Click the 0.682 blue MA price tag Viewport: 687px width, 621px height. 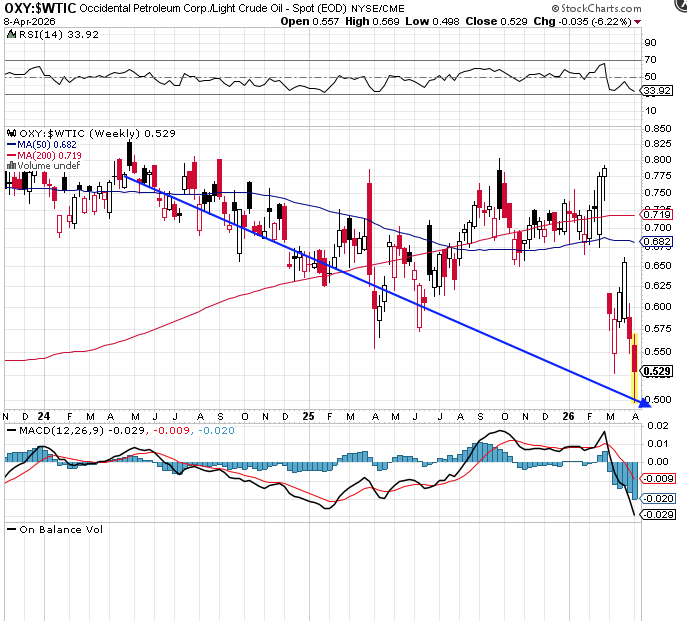(x=657, y=241)
